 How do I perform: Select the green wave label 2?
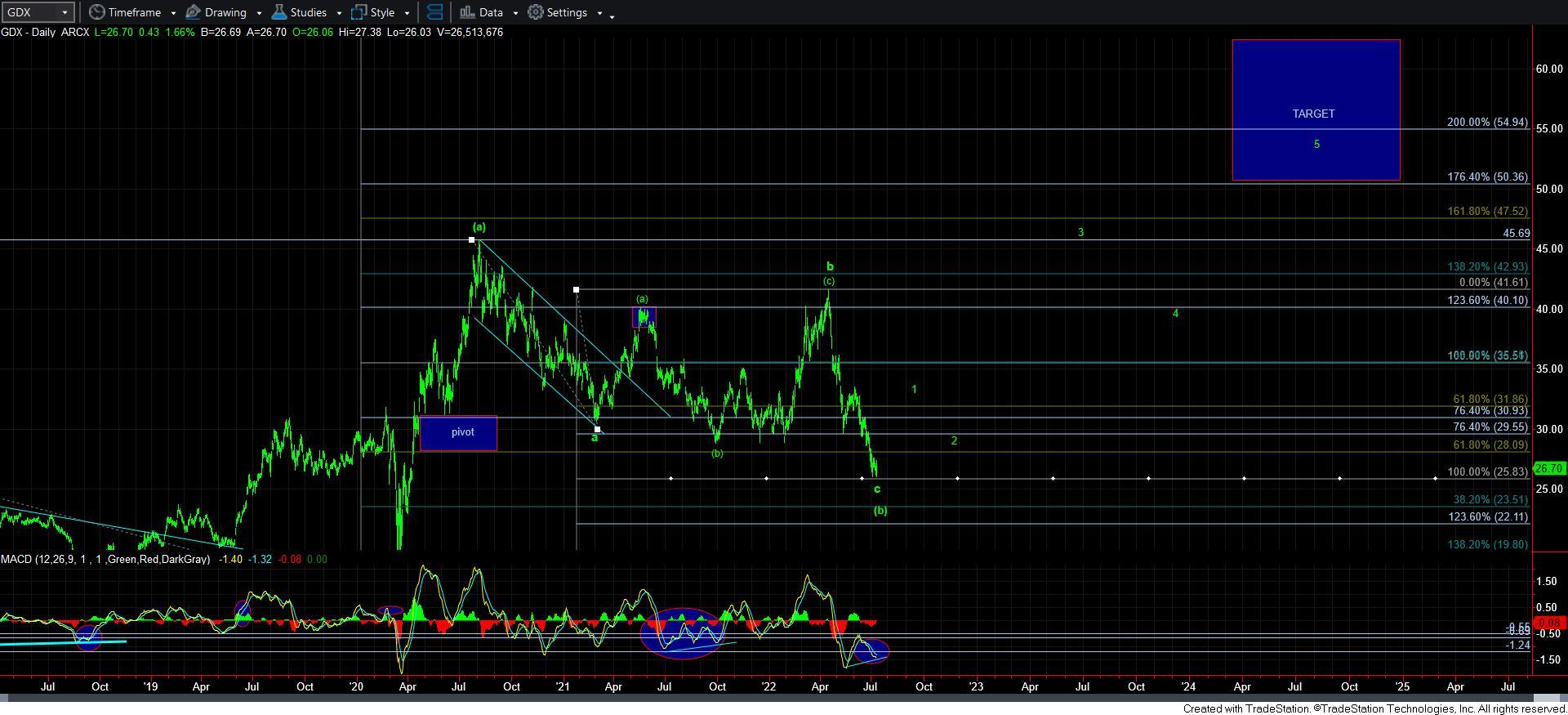(954, 440)
